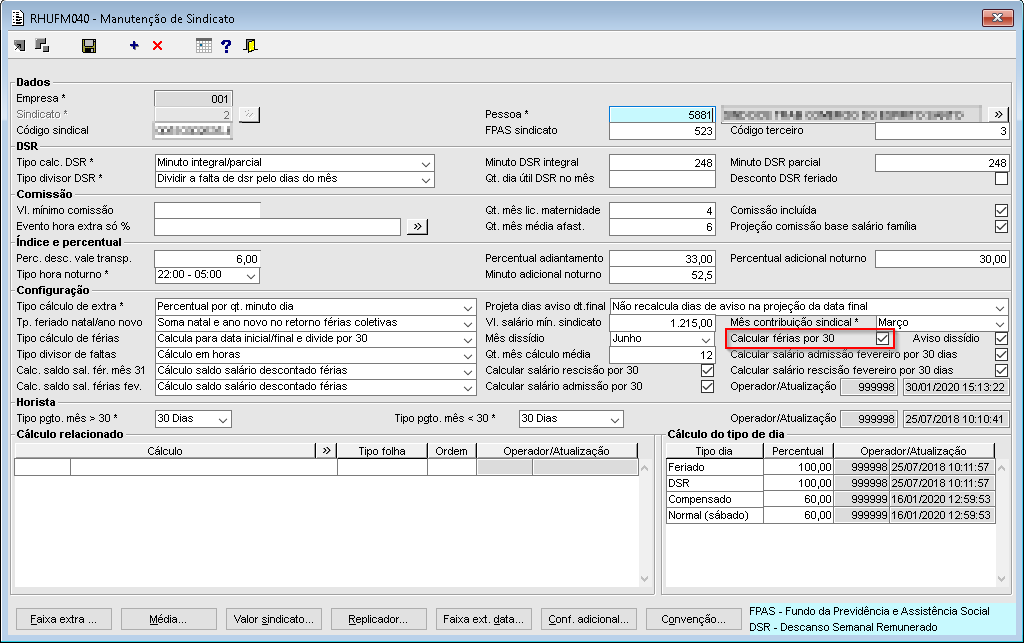The height and width of the screenshot is (644, 1024).
Task: Open Tp. feriado natal/ano novo dropdown
Action: coord(468,323)
